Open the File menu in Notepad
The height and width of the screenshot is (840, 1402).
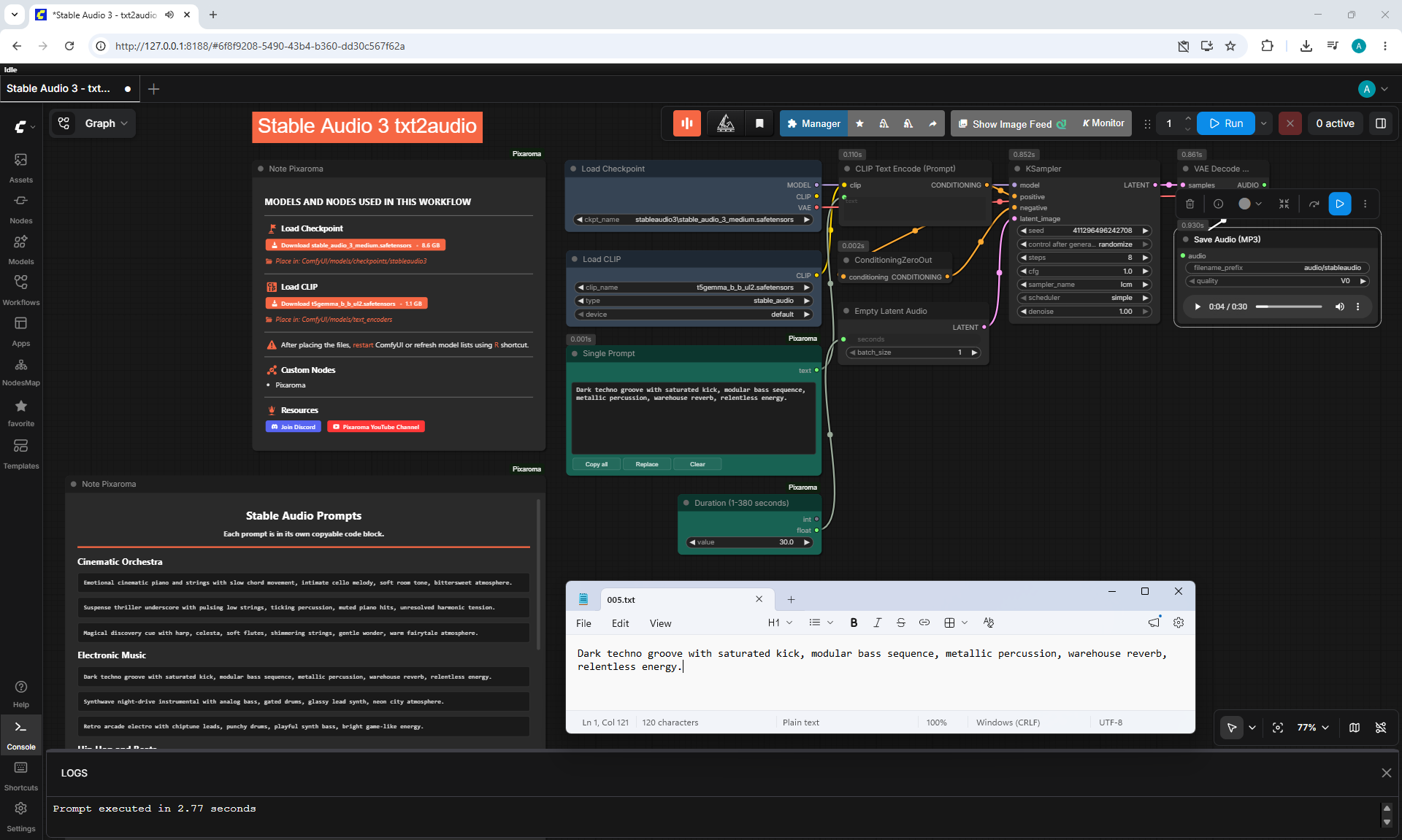pos(583,623)
